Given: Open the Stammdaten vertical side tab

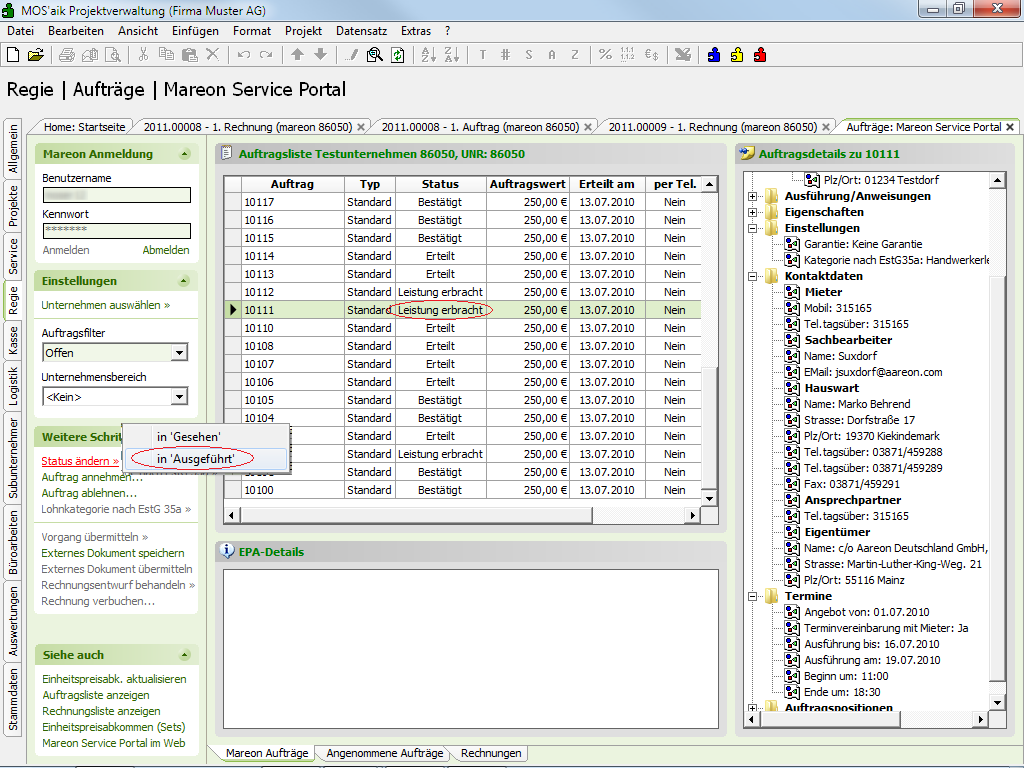Looking at the screenshot, I should click(13, 699).
